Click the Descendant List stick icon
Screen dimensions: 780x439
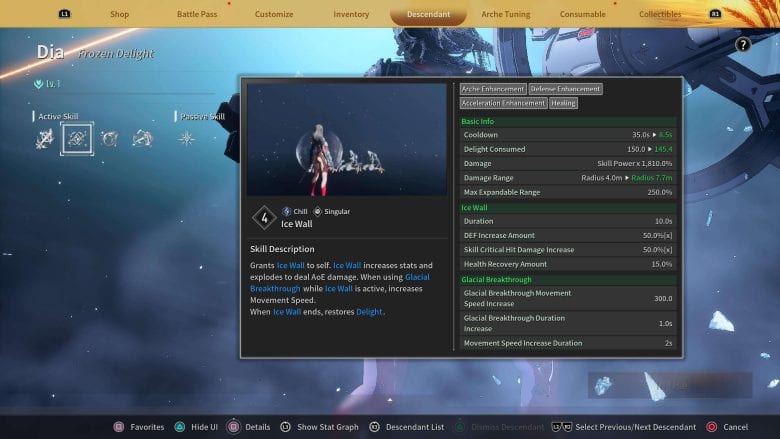374,427
